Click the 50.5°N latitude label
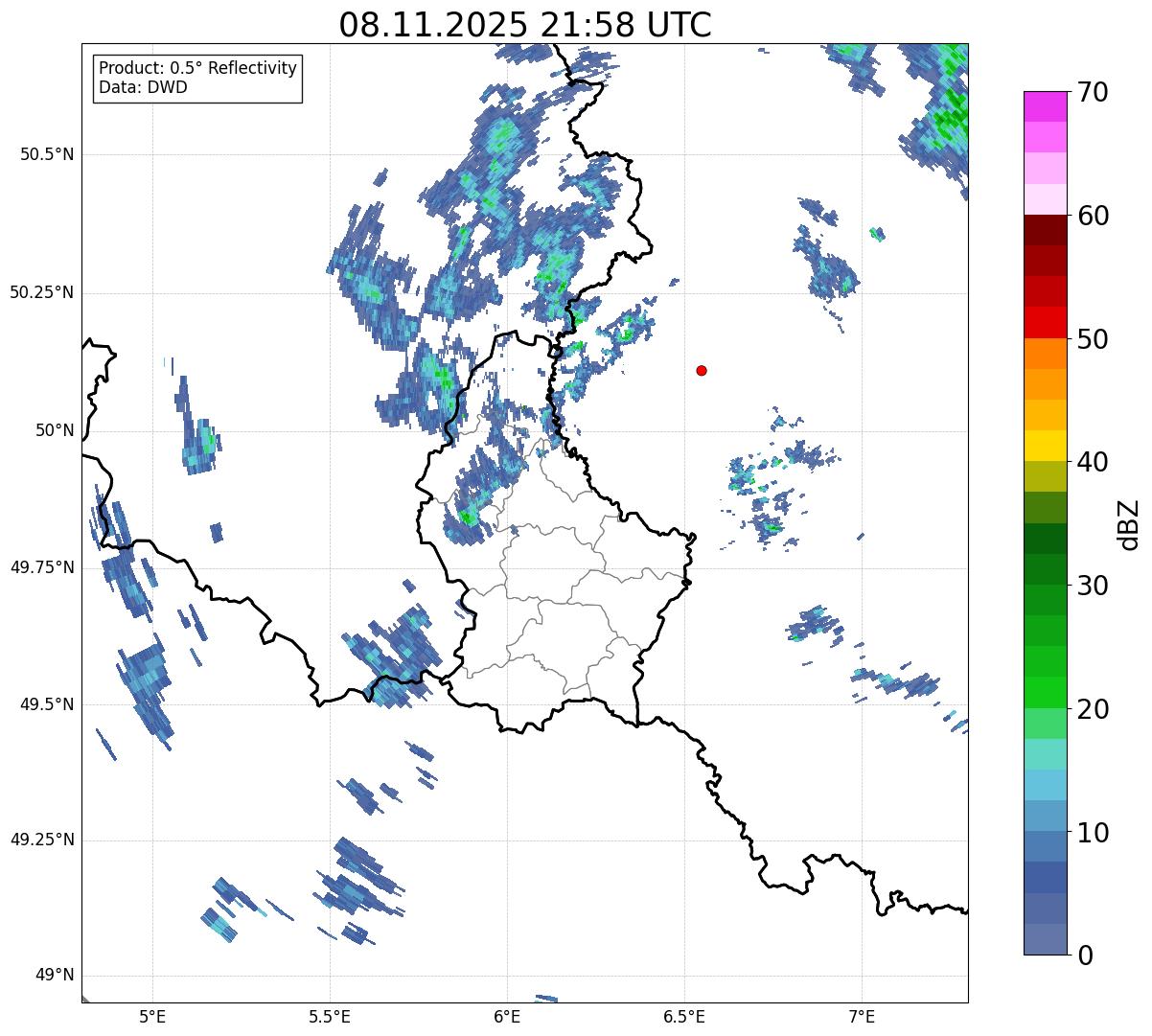 (47, 155)
